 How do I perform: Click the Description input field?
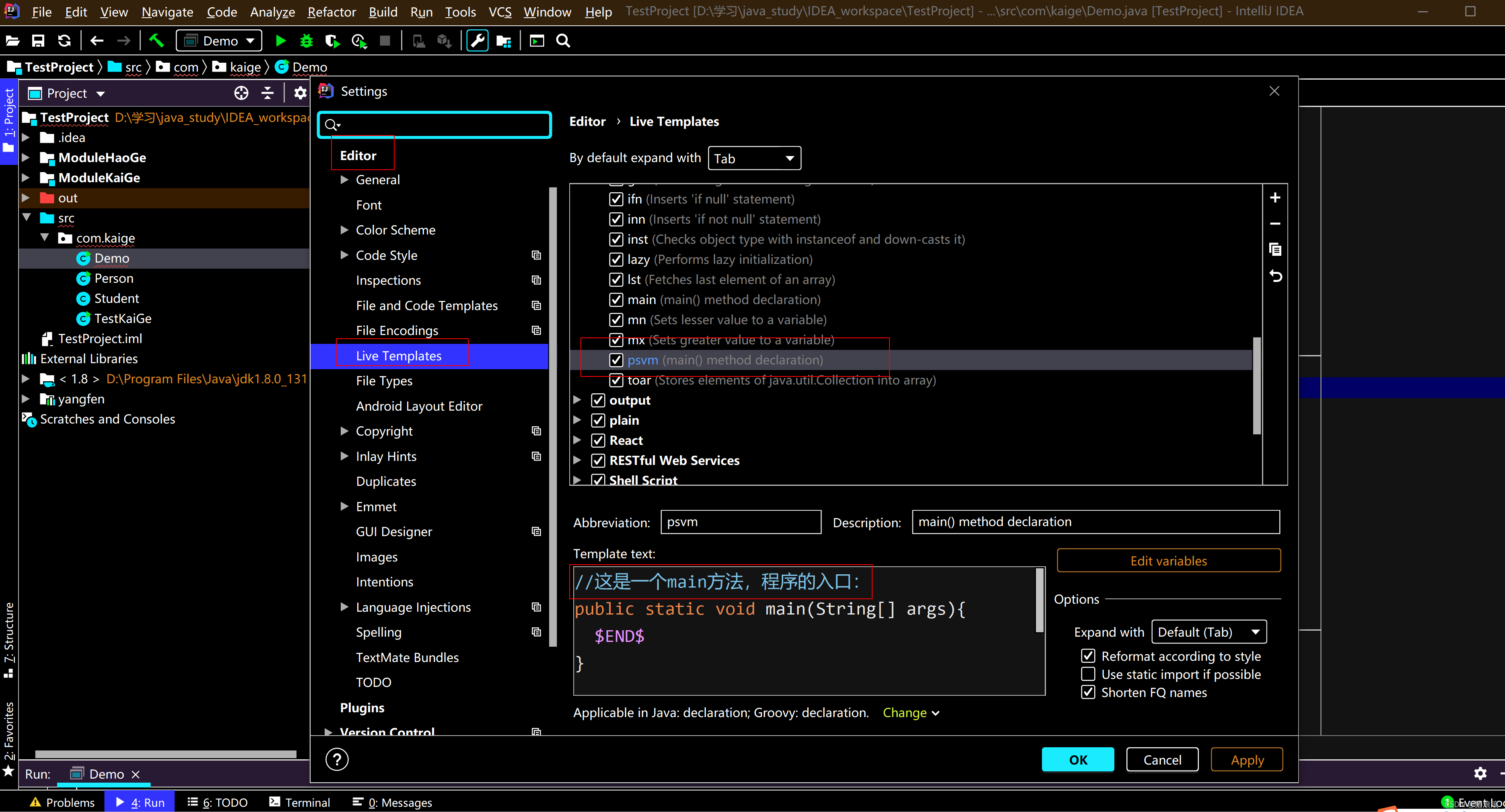[1095, 522]
